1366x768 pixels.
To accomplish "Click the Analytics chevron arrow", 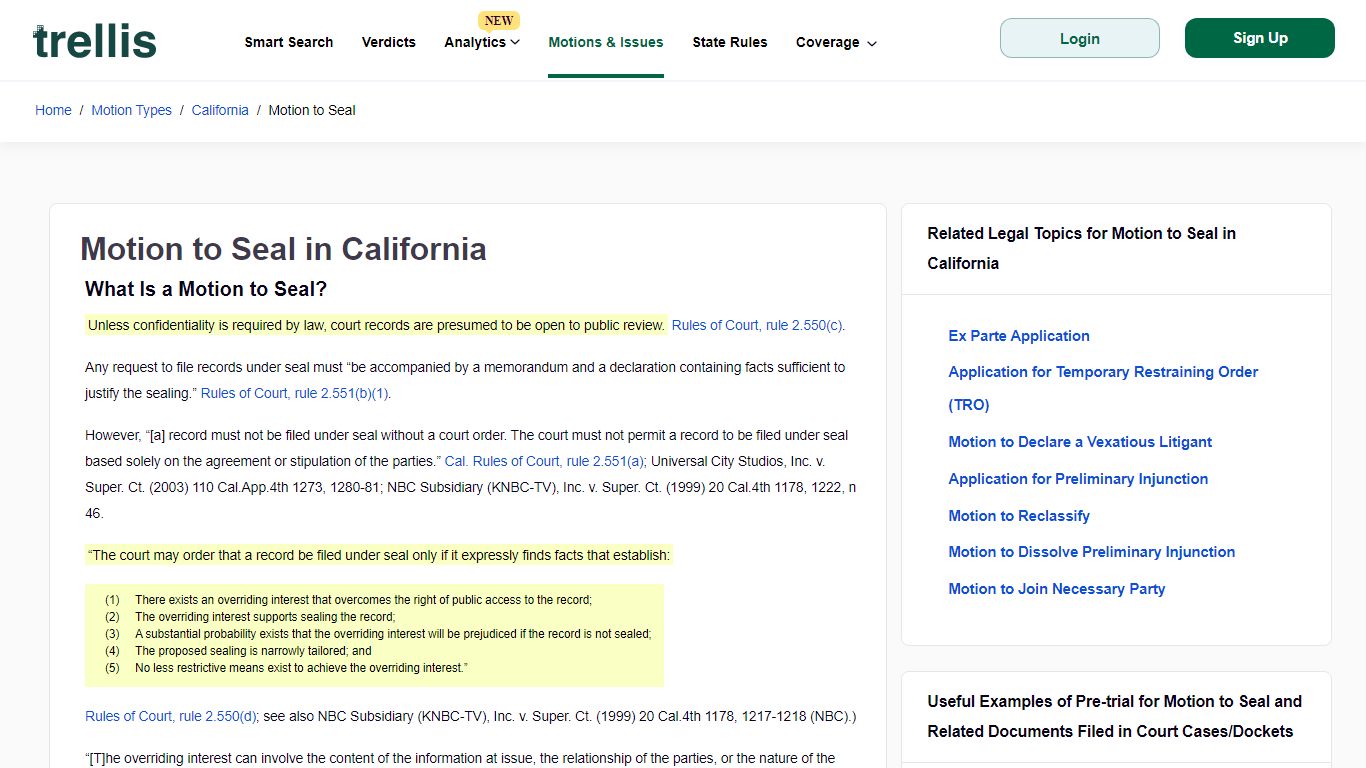I will click(515, 42).
